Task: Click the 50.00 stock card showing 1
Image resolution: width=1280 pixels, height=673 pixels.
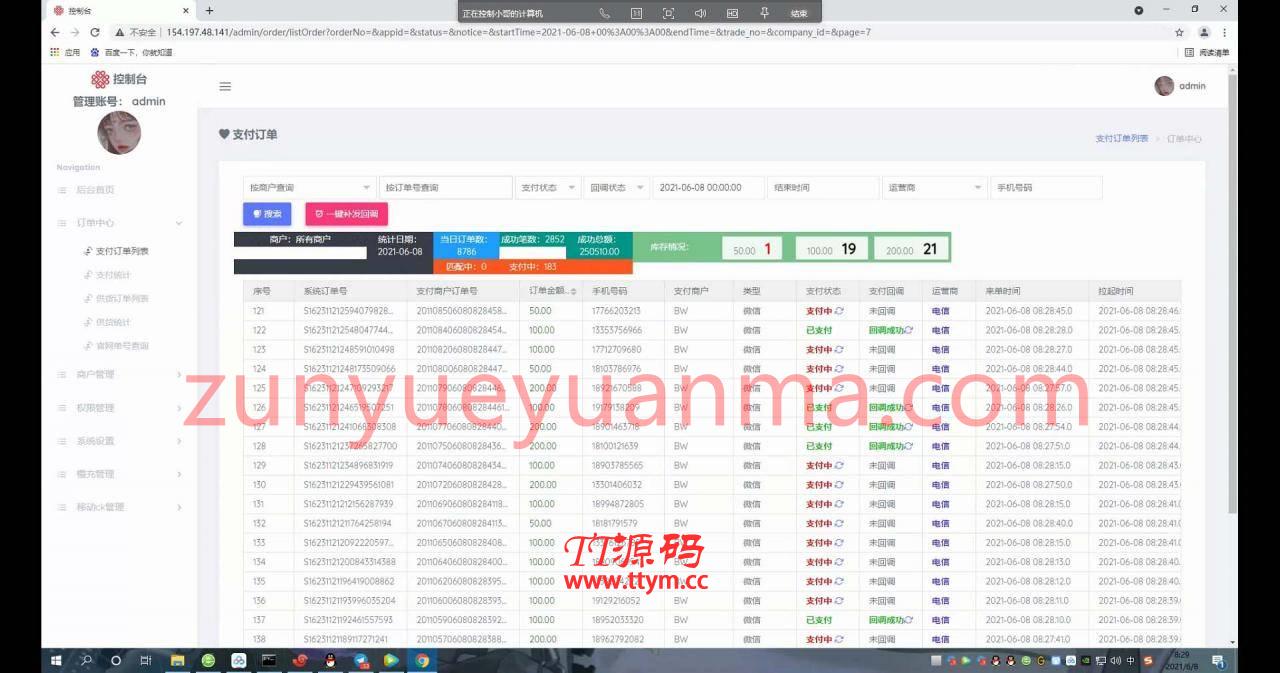Action: [x=753, y=249]
